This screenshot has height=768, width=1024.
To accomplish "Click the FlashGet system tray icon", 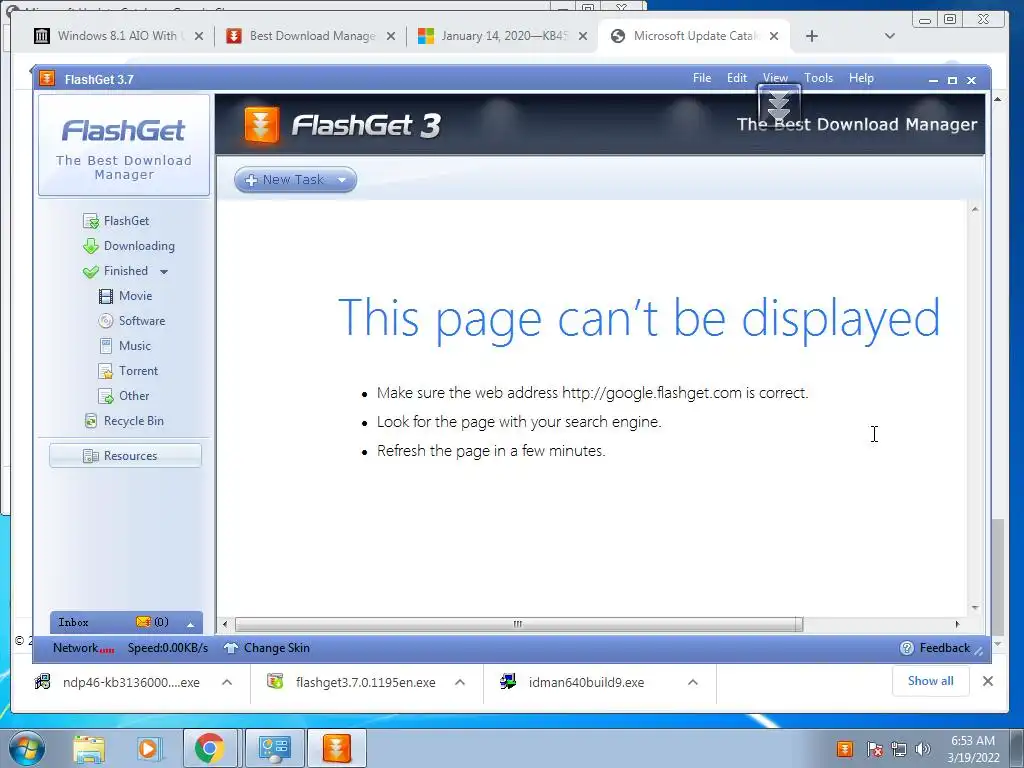I will [845, 748].
